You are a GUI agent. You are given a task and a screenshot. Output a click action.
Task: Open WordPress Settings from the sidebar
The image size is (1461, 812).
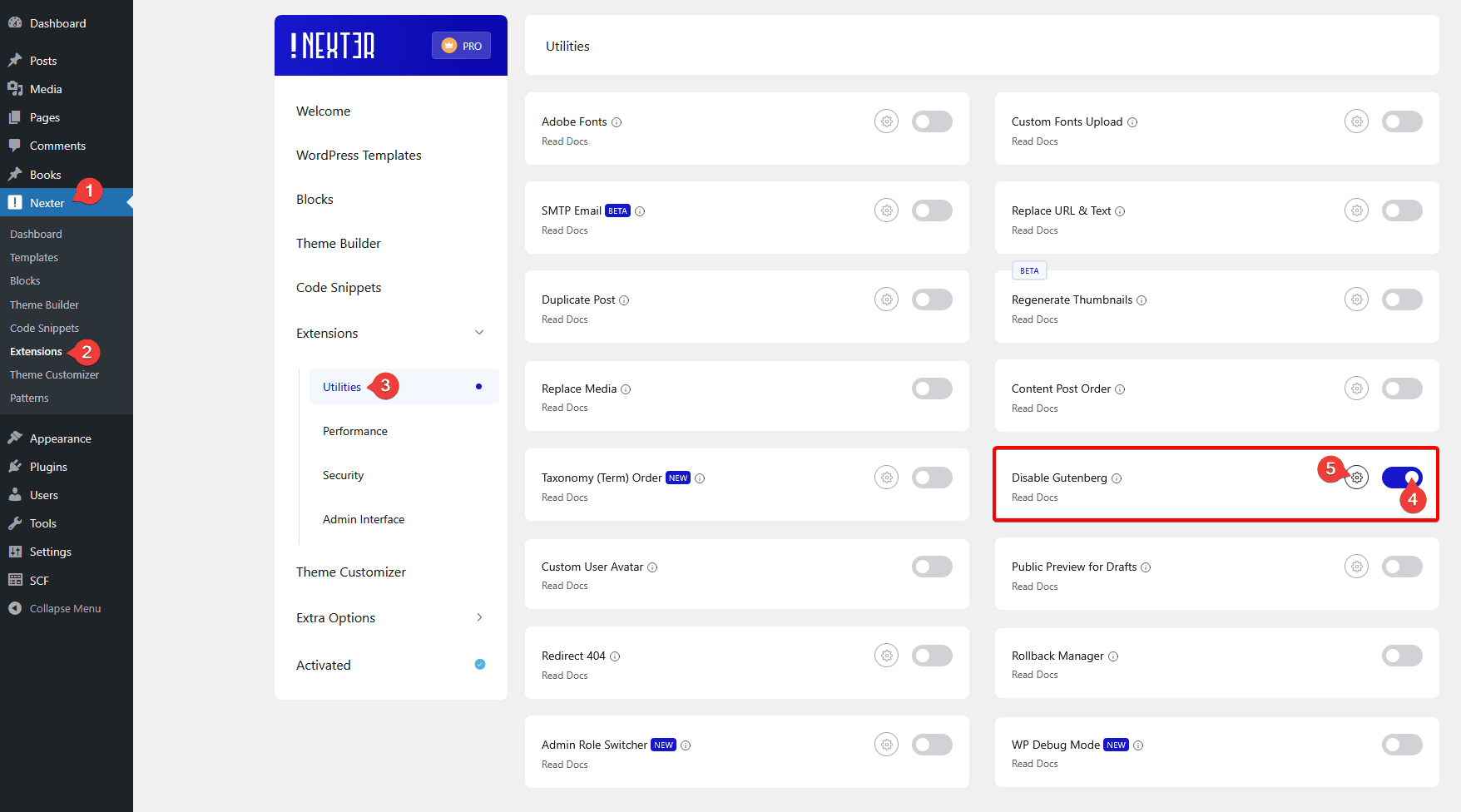(x=50, y=552)
